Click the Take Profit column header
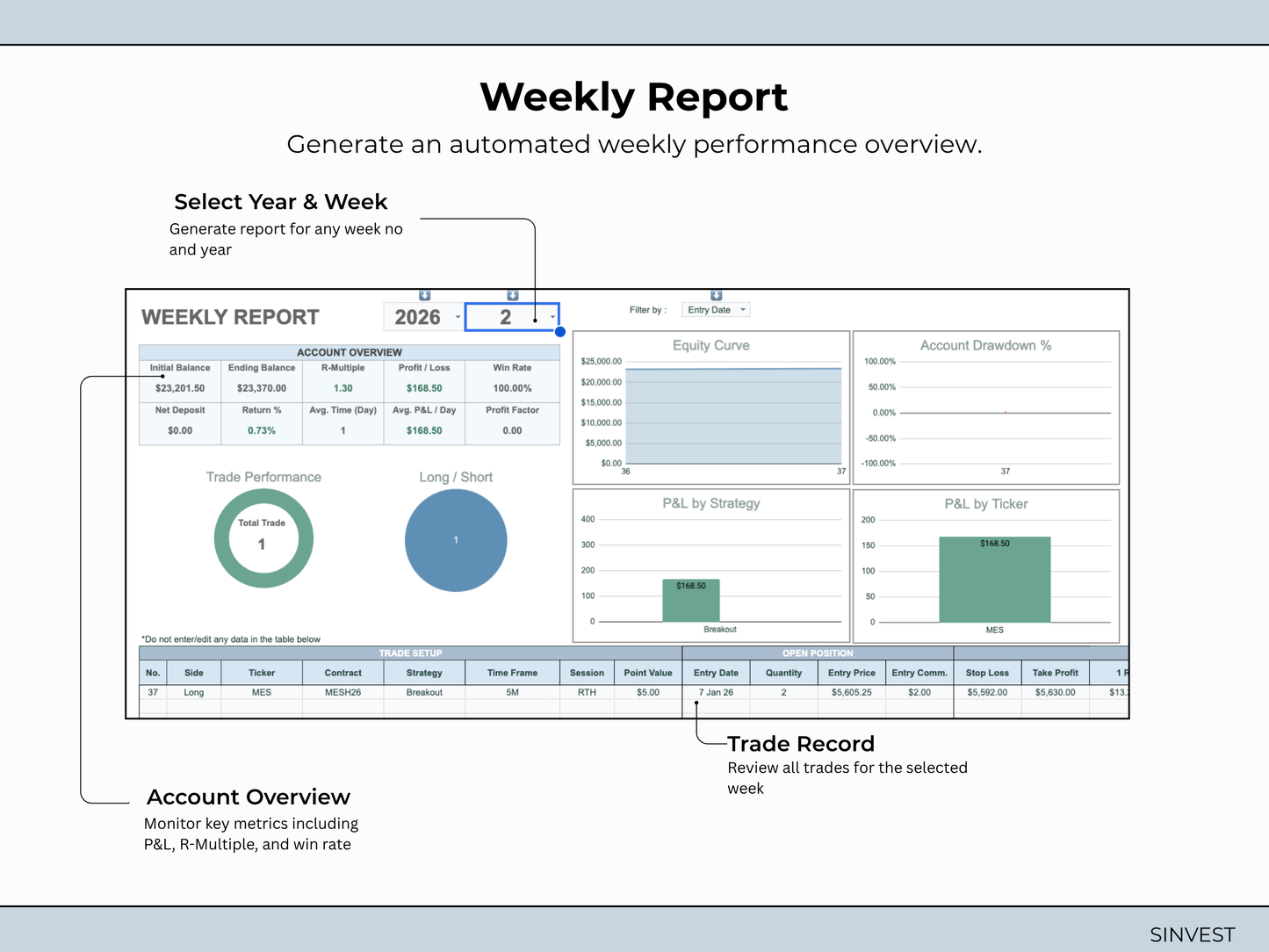Viewport: 1269px width, 952px height. pos(1055,673)
